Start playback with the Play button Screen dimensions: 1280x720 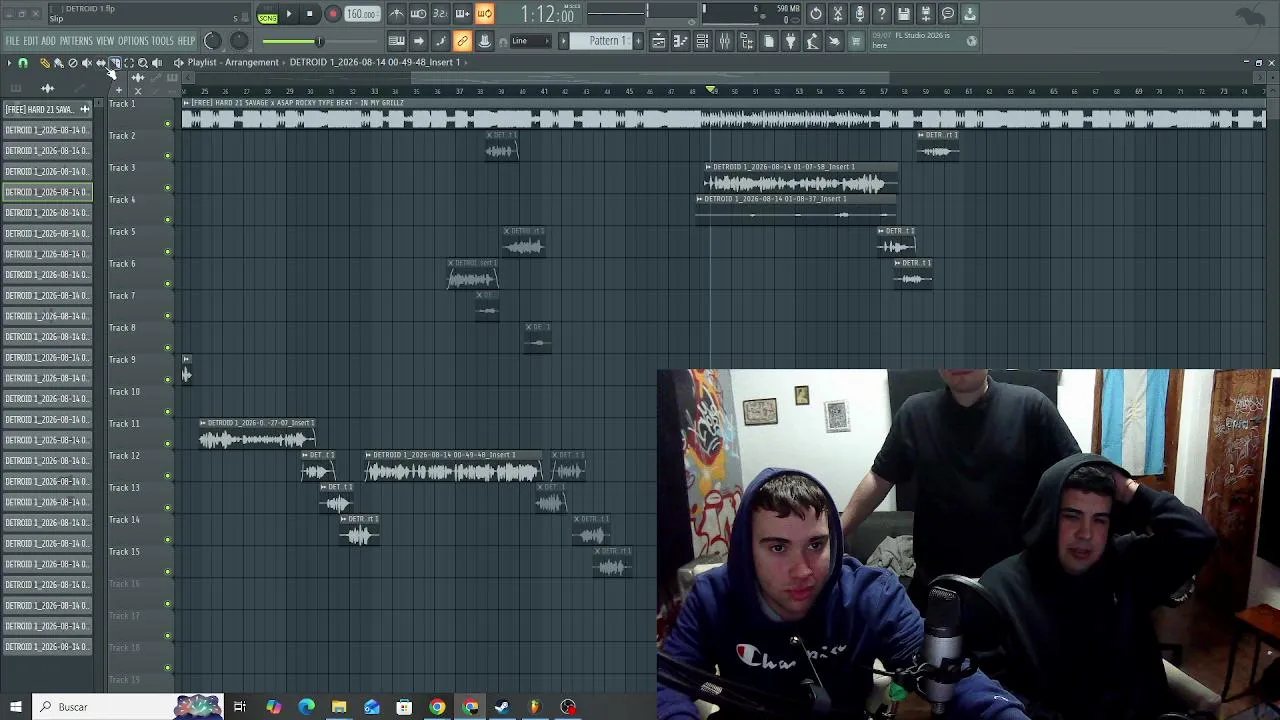[289, 14]
